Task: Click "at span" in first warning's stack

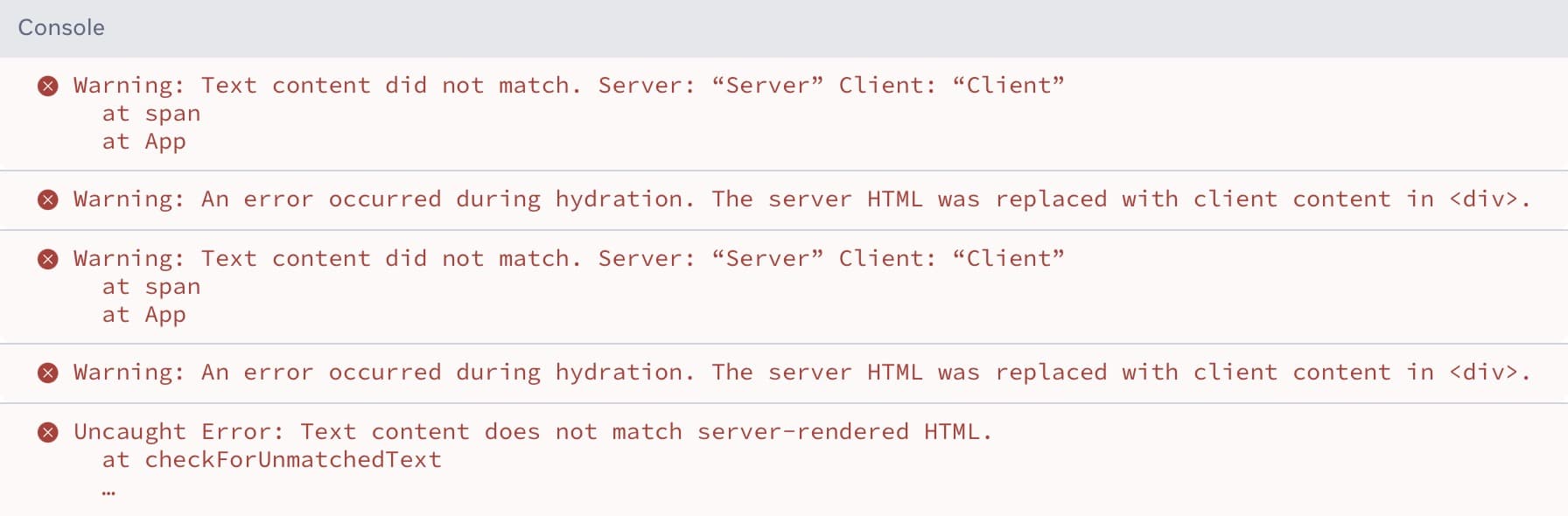Action: click(x=151, y=114)
